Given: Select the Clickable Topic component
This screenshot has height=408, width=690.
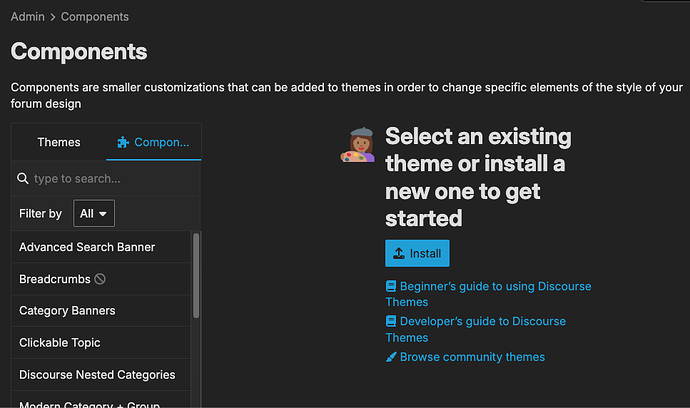Looking at the screenshot, I should point(101,342).
